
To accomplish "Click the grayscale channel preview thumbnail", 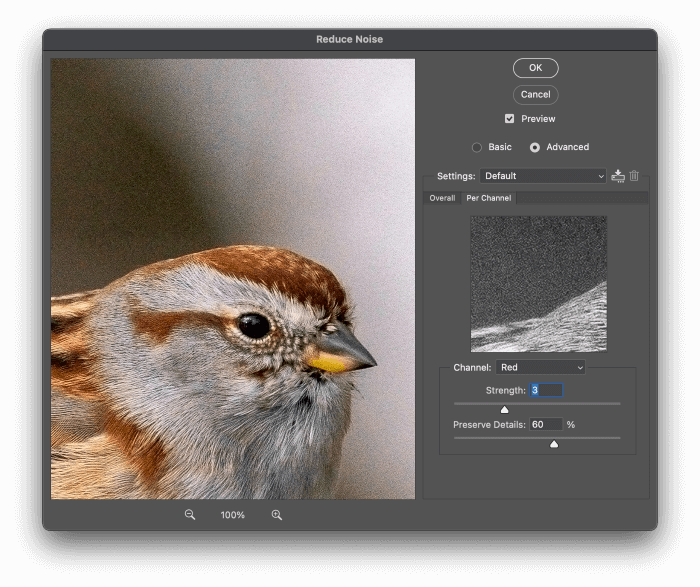I will [539, 284].
